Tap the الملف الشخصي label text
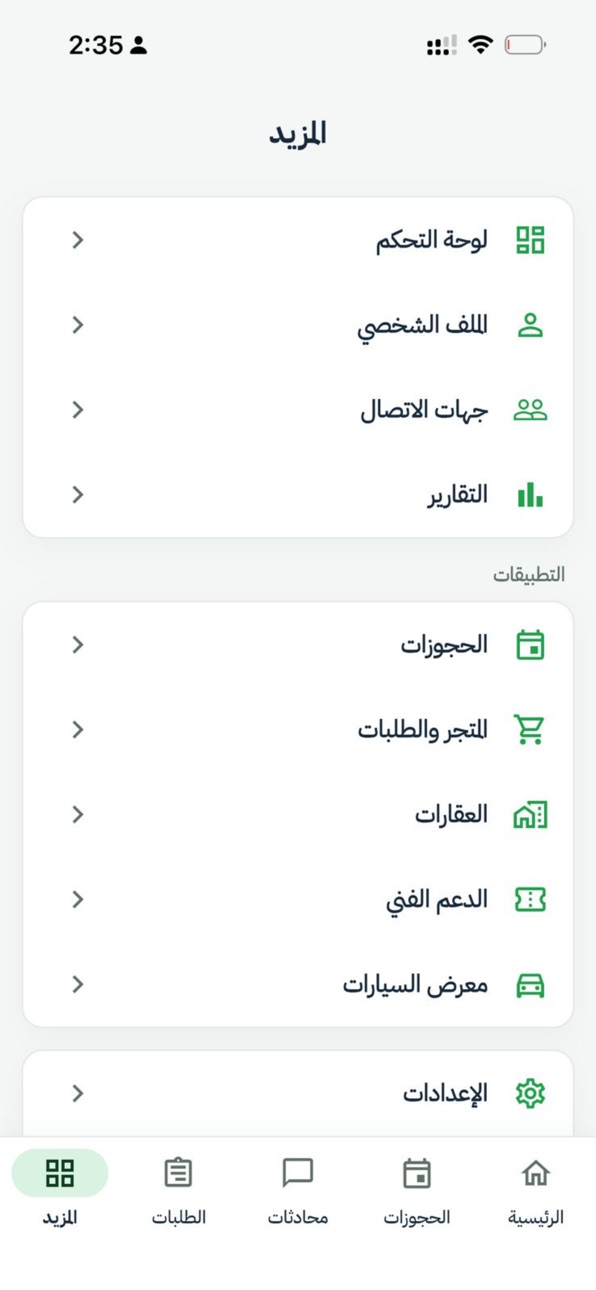The image size is (596, 1290). (422, 326)
